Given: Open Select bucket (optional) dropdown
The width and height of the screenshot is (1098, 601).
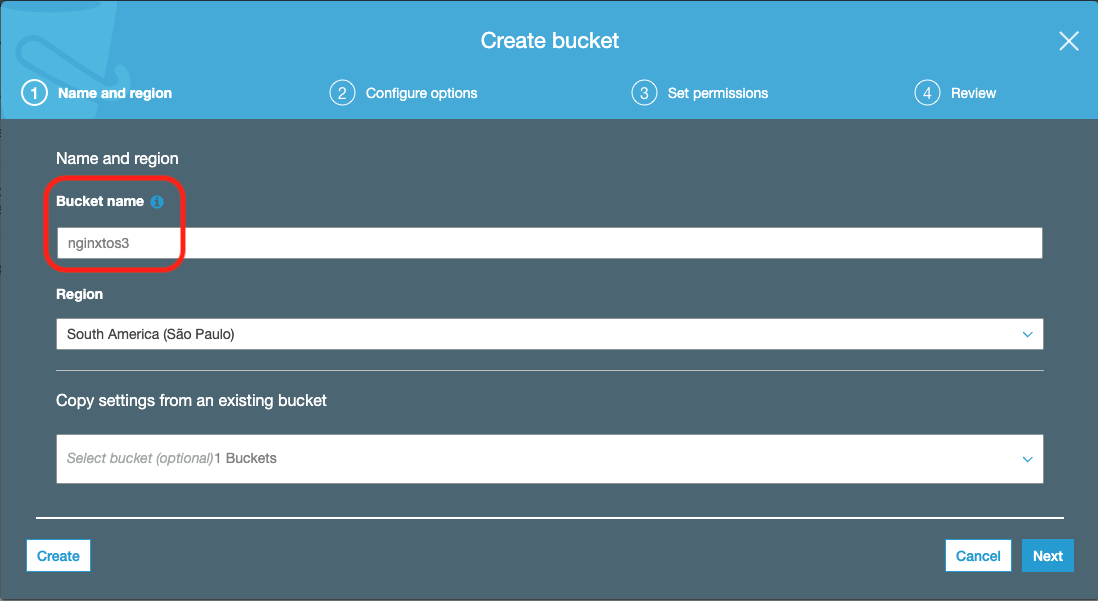Looking at the screenshot, I should click(x=550, y=459).
